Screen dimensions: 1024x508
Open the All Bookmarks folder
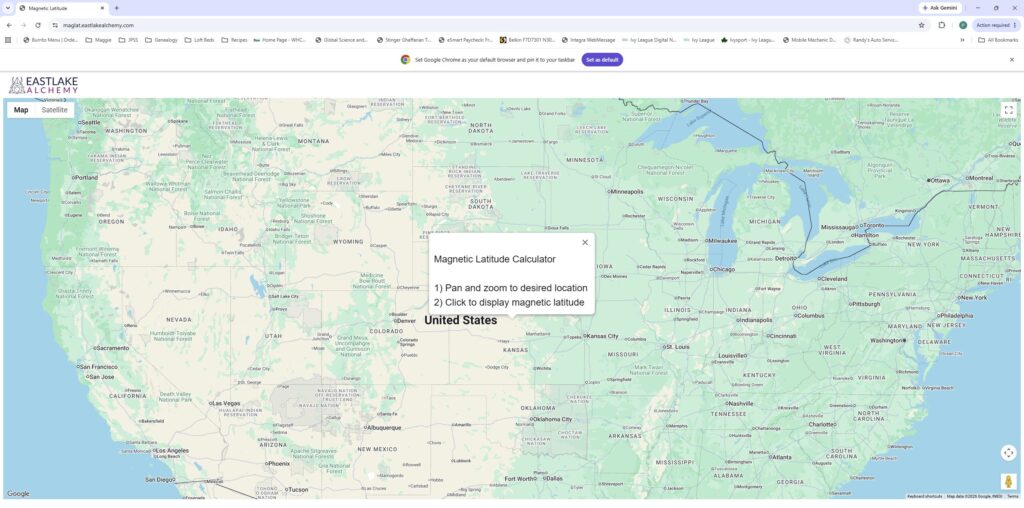click(x=998, y=40)
